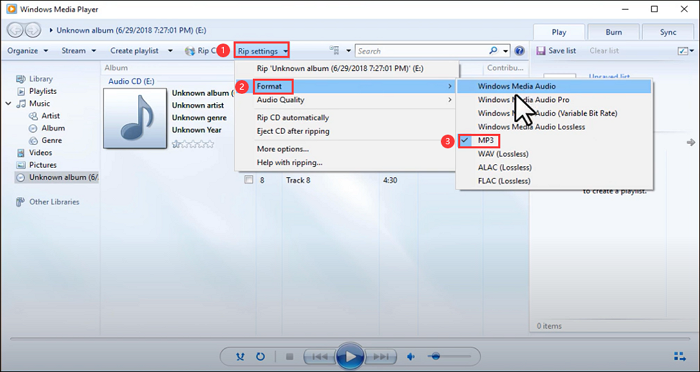Click the Clear list button
Image resolution: width=700 pixels, height=372 pixels.
[604, 51]
